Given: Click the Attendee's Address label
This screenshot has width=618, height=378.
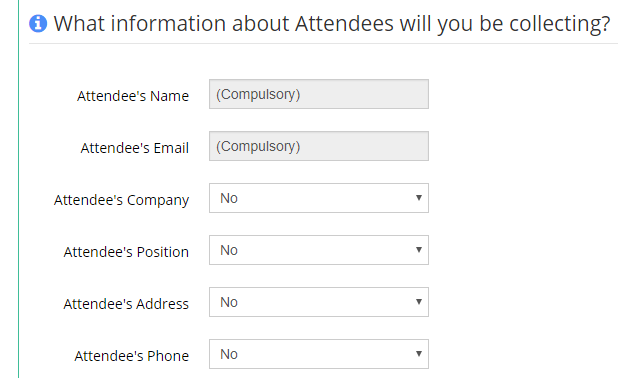Looking at the screenshot, I should click(126, 304).
